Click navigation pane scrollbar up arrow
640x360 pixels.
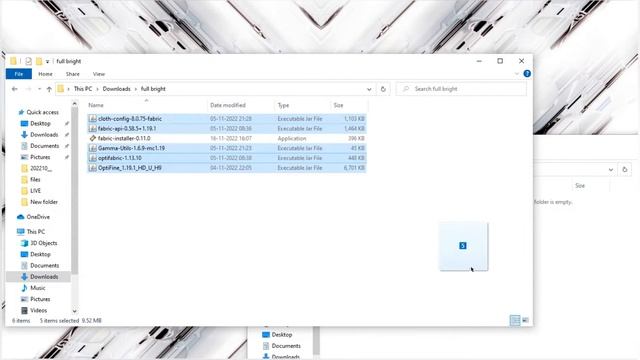74,104
